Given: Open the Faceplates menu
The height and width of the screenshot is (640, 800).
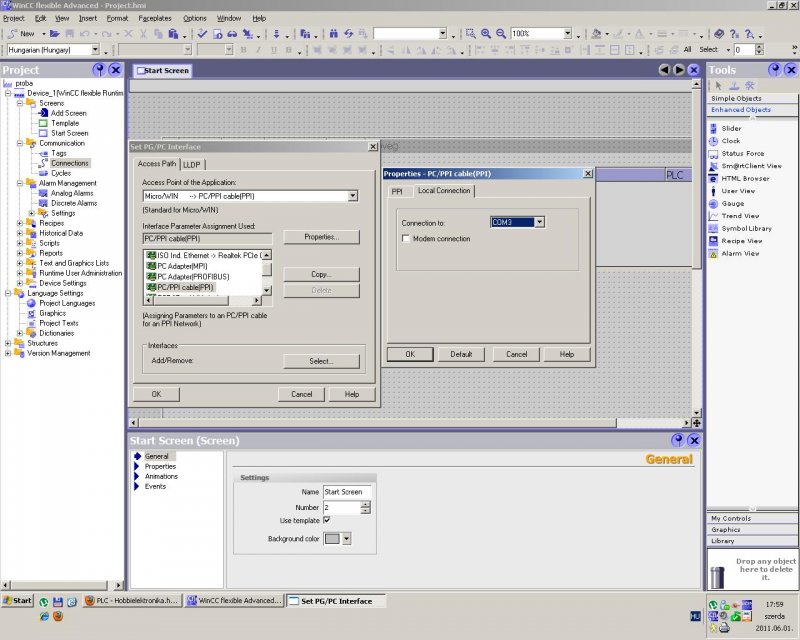Looking at the screenshot, I should click(155, 18).
